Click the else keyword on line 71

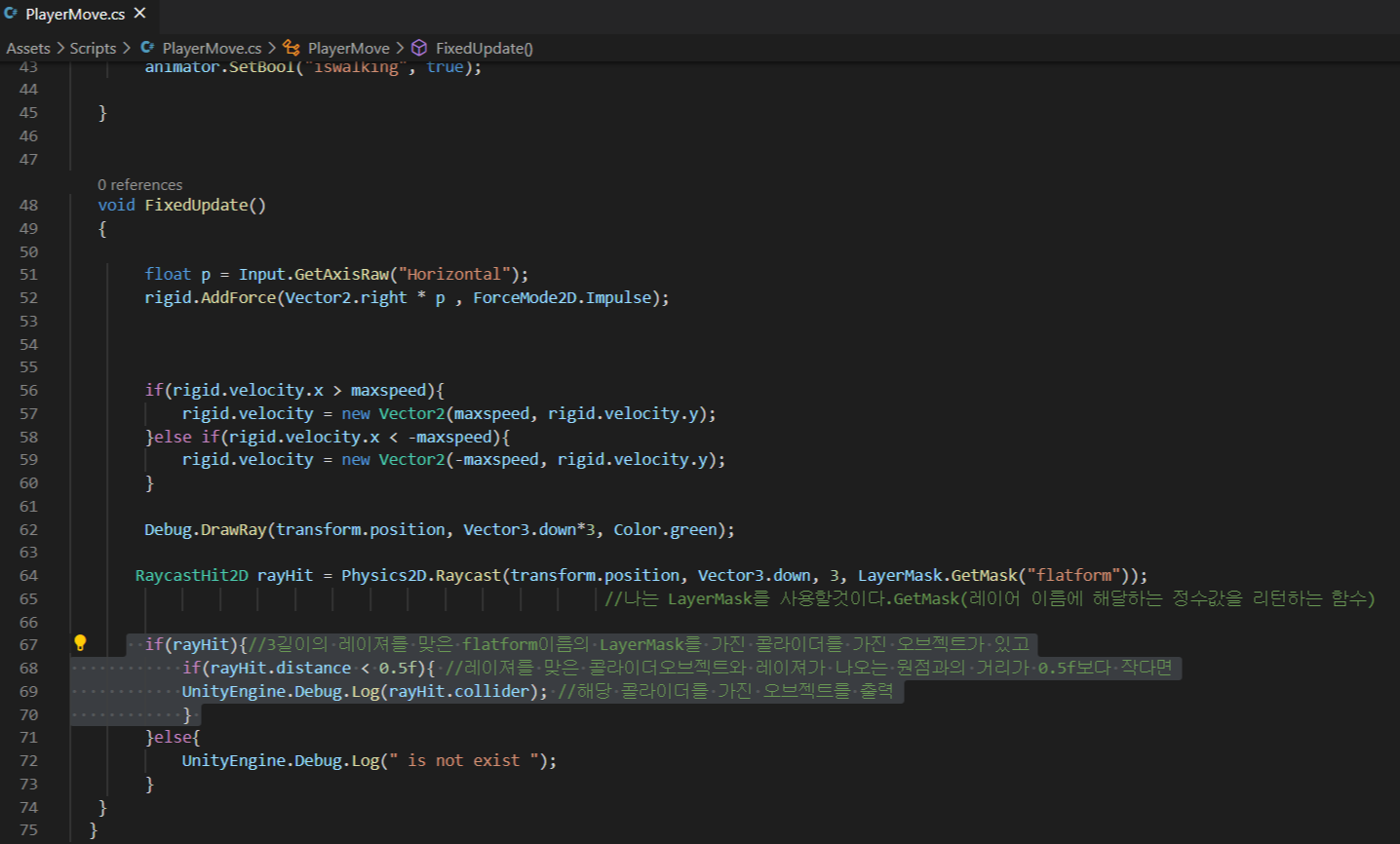click(x=173, y=737)
